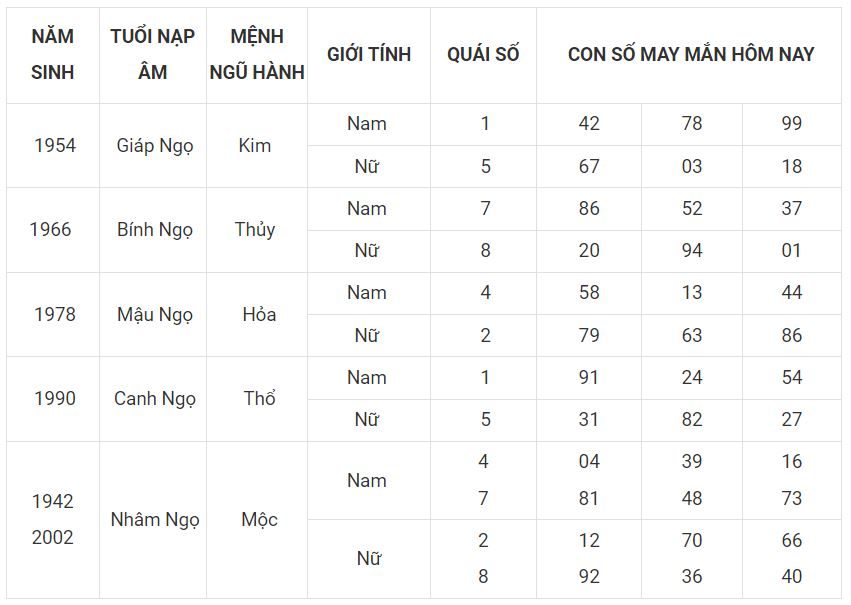Select the "GIỚI TÍNH" header cell
The height and width of the screenshot is (605, 851).
(369, 54)
